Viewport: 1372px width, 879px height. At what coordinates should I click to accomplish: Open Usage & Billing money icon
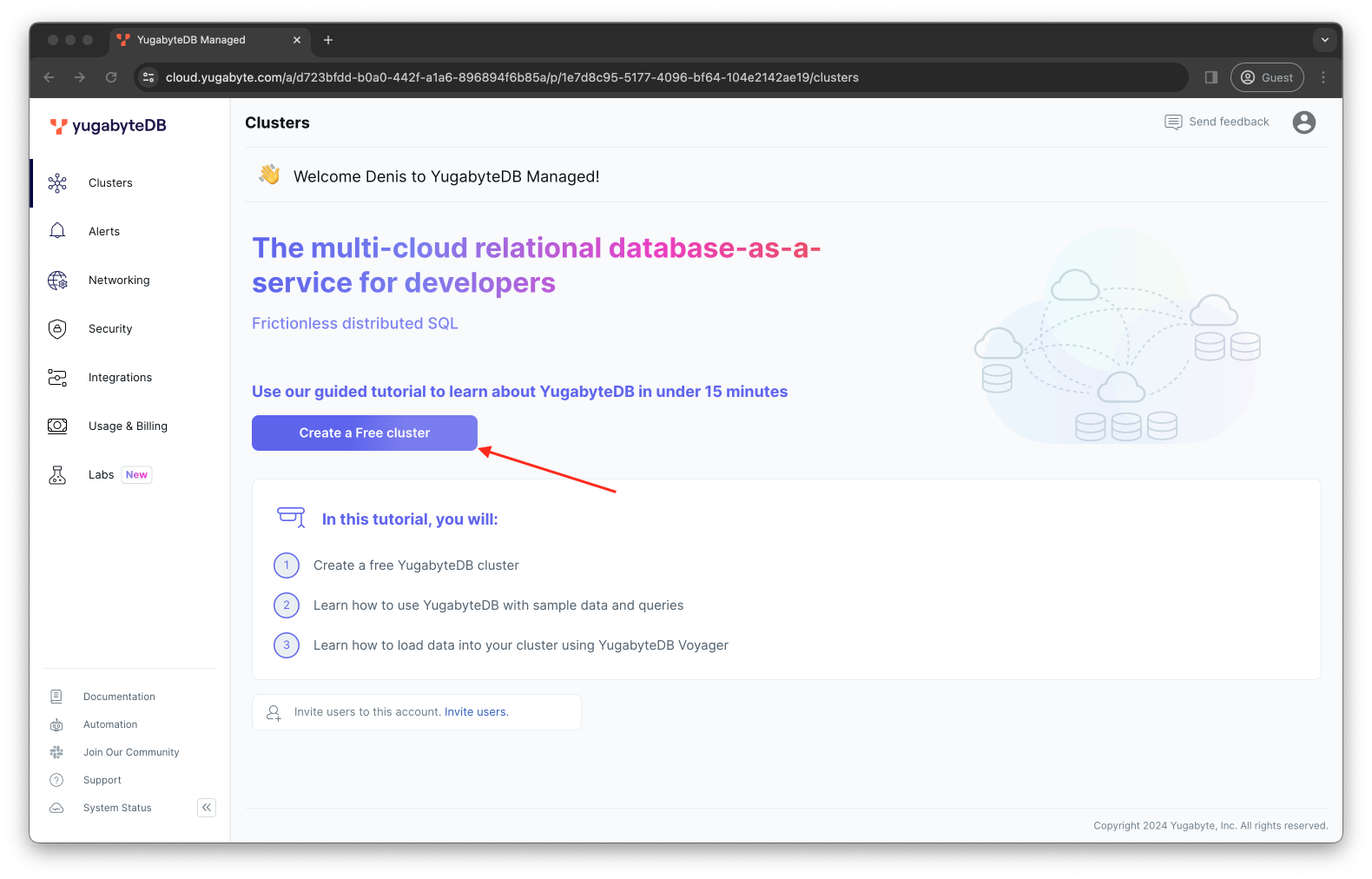point(57,426)
